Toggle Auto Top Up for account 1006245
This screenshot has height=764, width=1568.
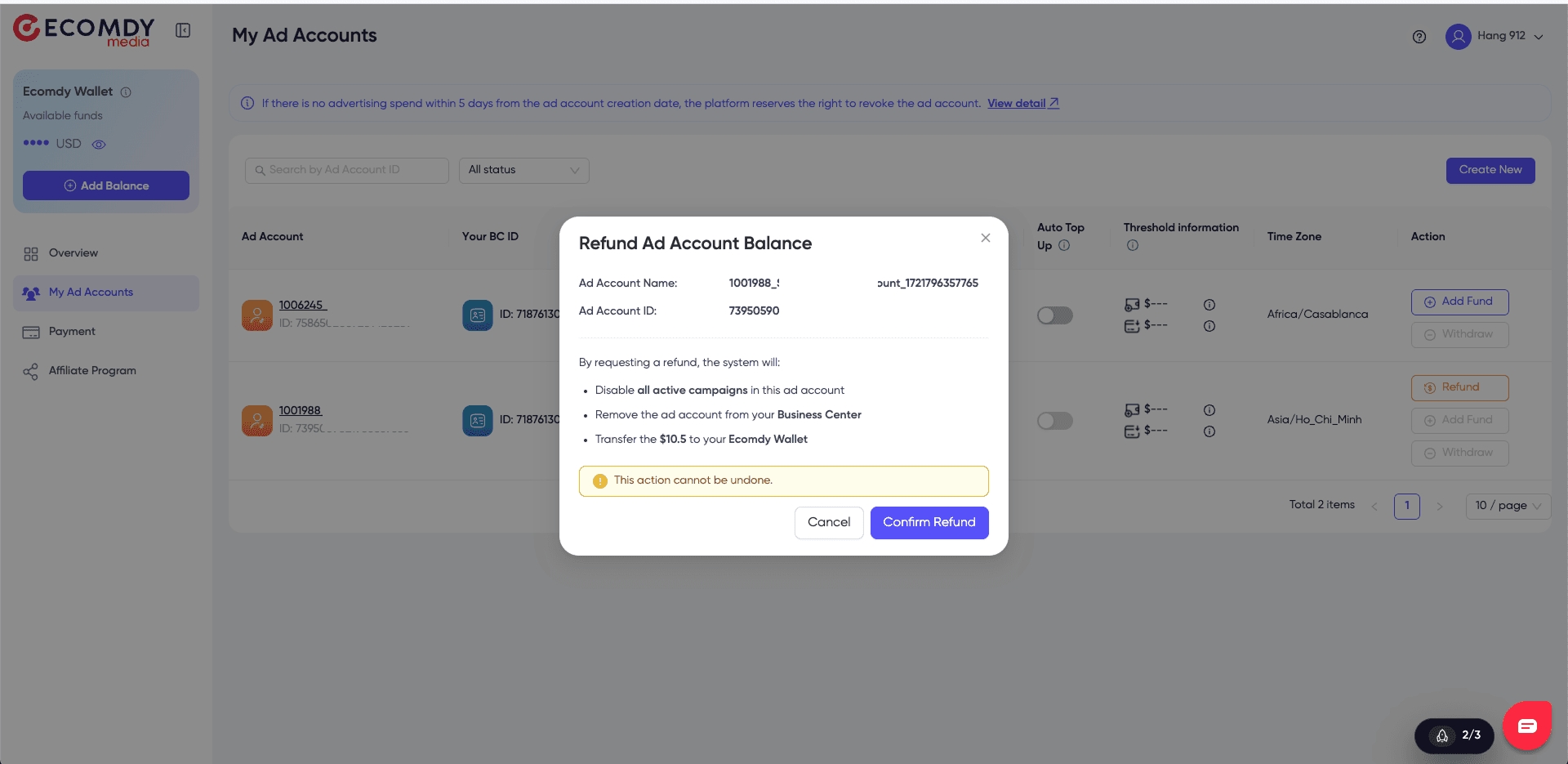(x=1054, y=315)
